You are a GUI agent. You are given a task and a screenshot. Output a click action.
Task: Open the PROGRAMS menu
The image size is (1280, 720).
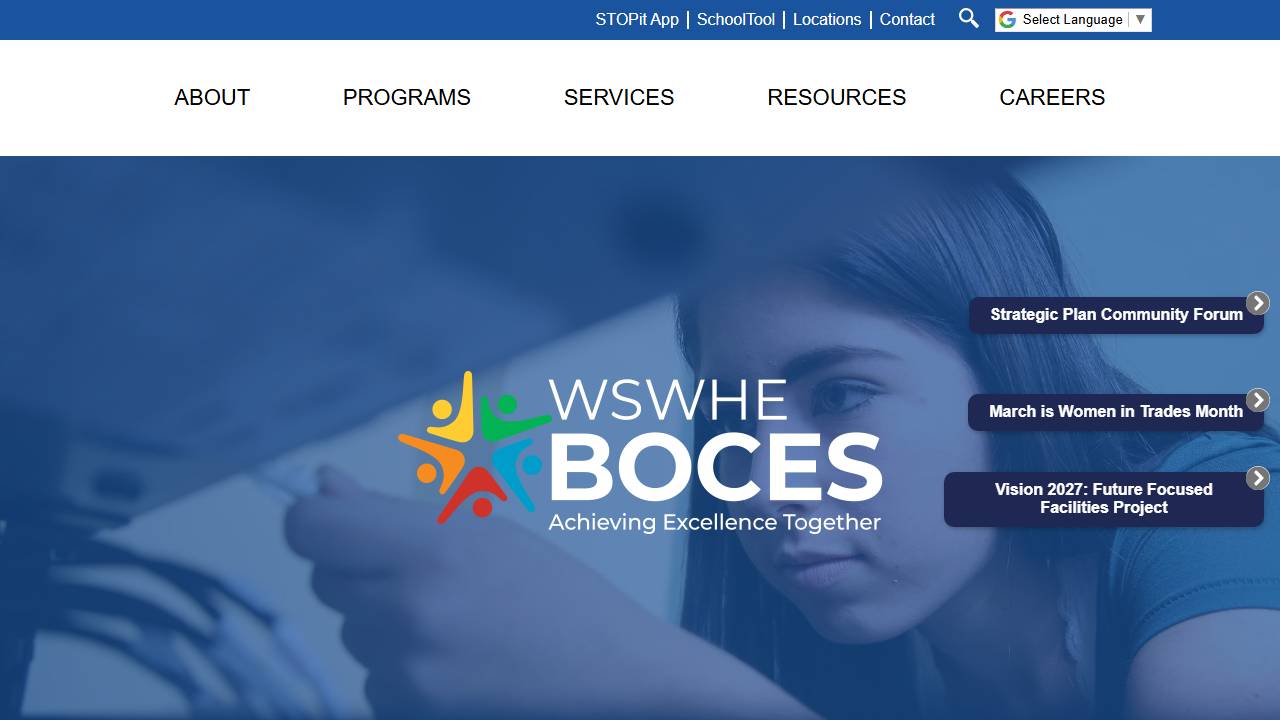click(407, 97)
